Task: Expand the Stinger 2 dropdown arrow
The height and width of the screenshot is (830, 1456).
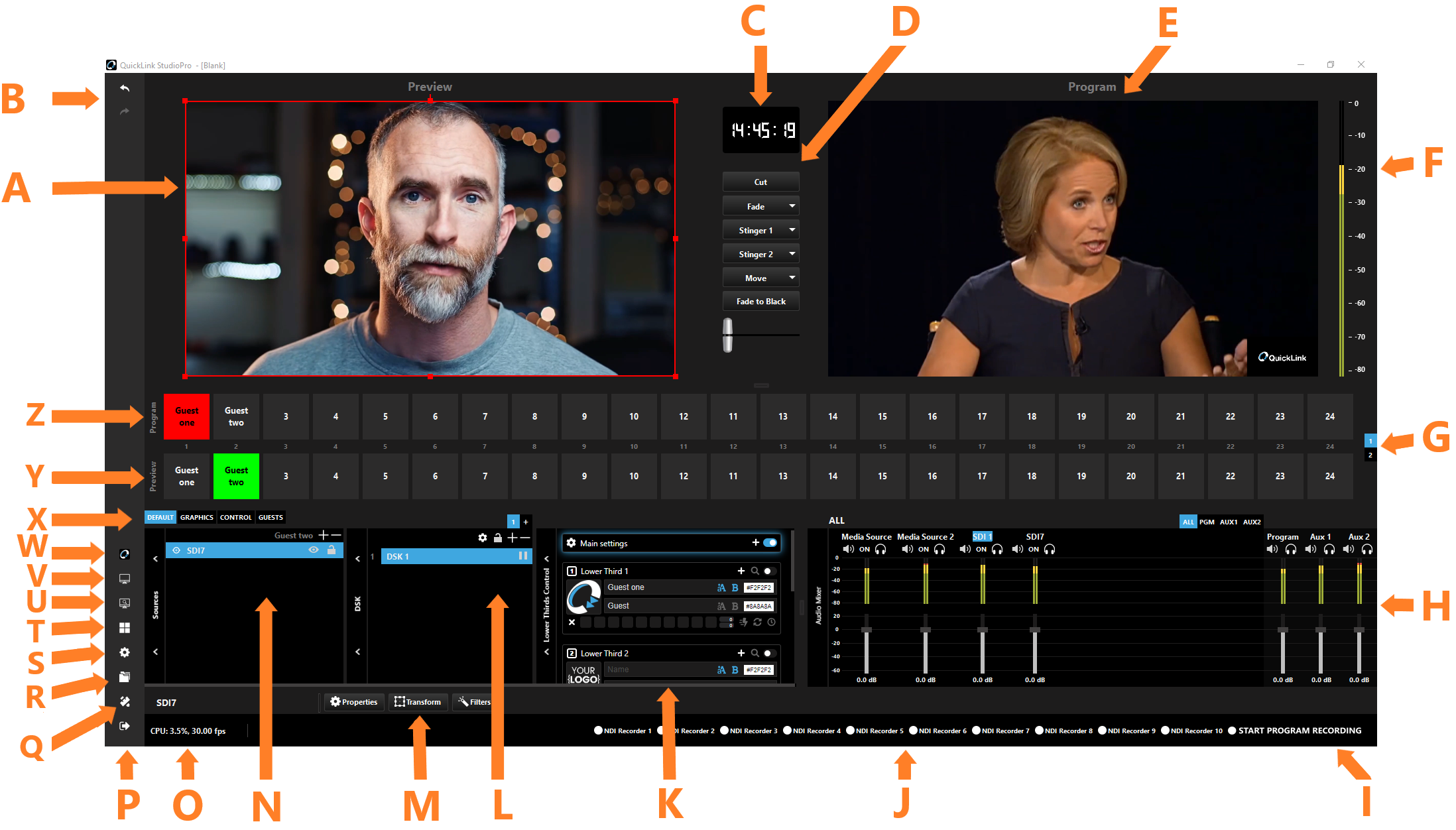Action: click(x=792, y=254)
